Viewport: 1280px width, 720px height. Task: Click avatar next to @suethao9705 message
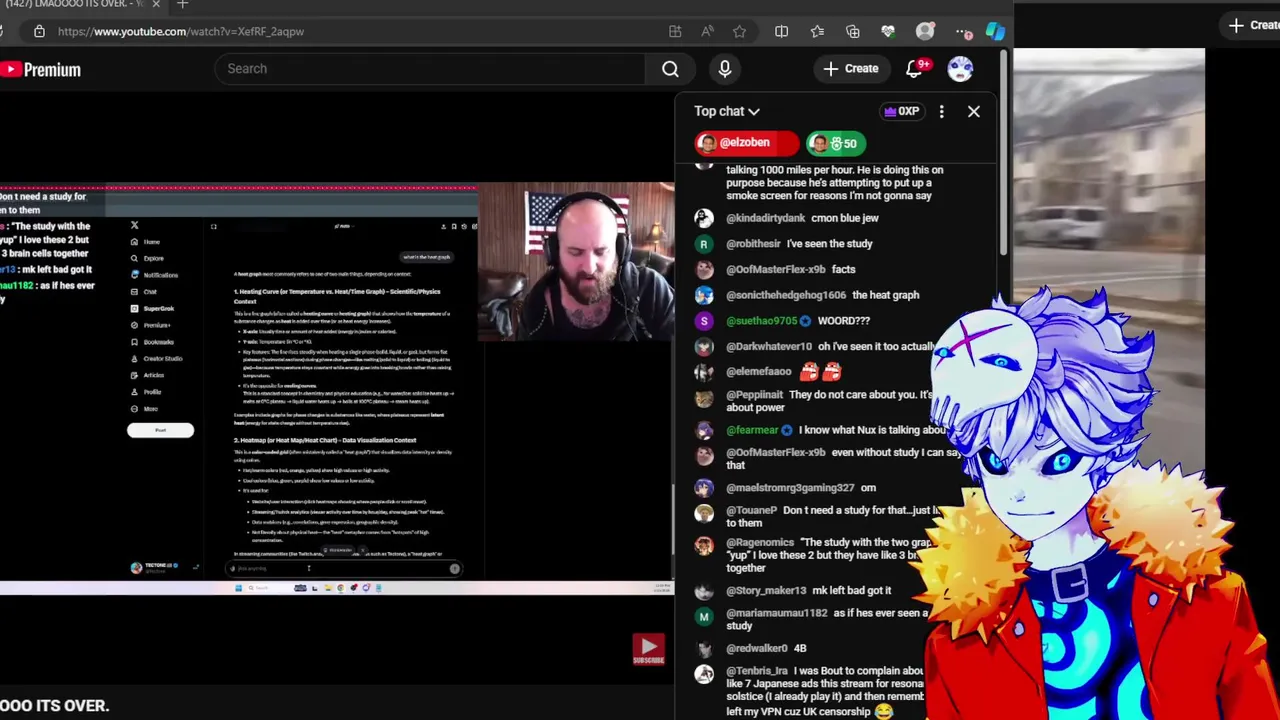click(x=704, y=321)
